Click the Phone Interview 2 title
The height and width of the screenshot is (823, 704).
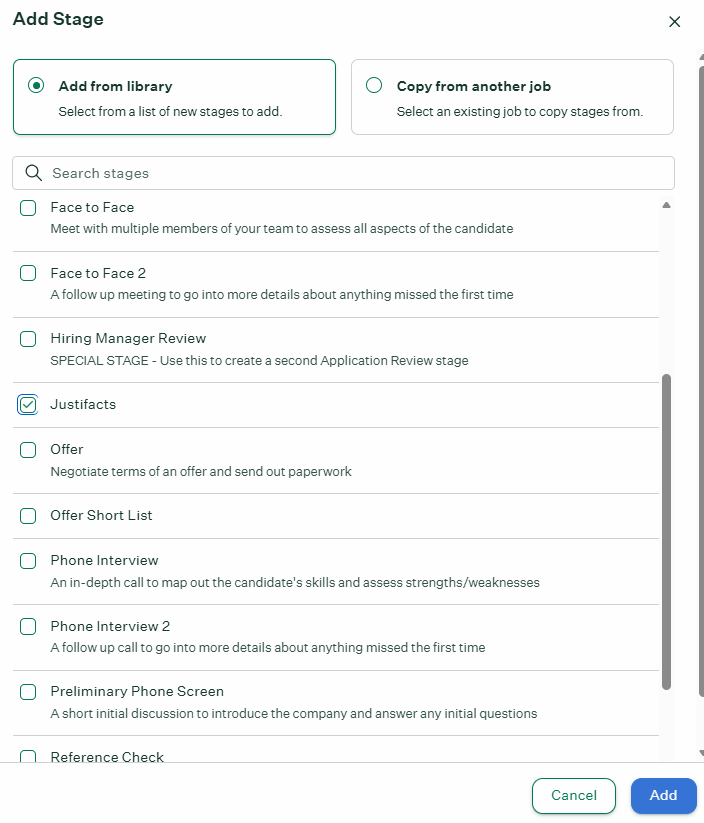pyautogui.click(x=110, y=626)
